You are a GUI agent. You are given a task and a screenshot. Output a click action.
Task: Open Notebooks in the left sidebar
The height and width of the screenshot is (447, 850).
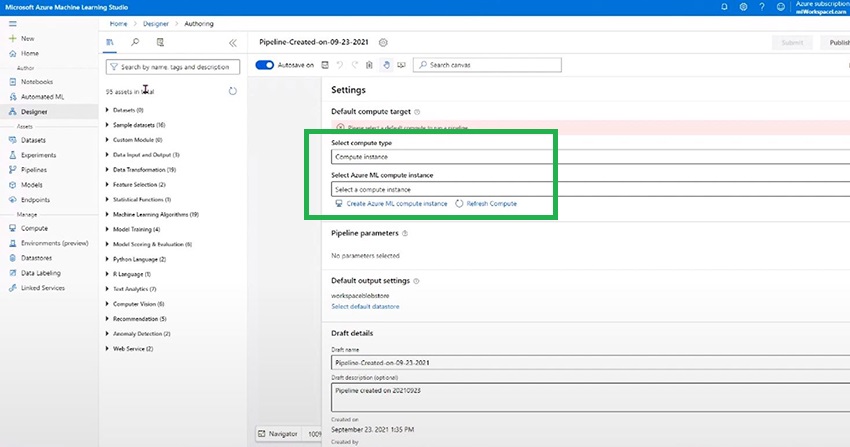pyautogui.click(x=37, y=82)
